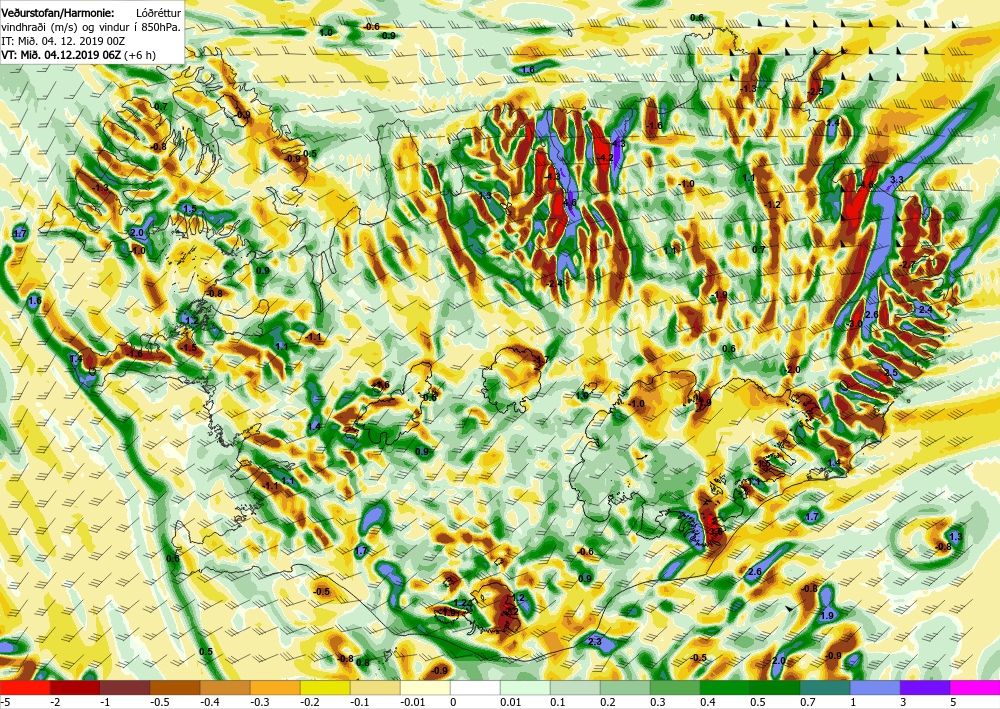This screenshot has width=1000, height=709.
Task: Click the map value '2.3' near the south coast
Action: point(594,641)
